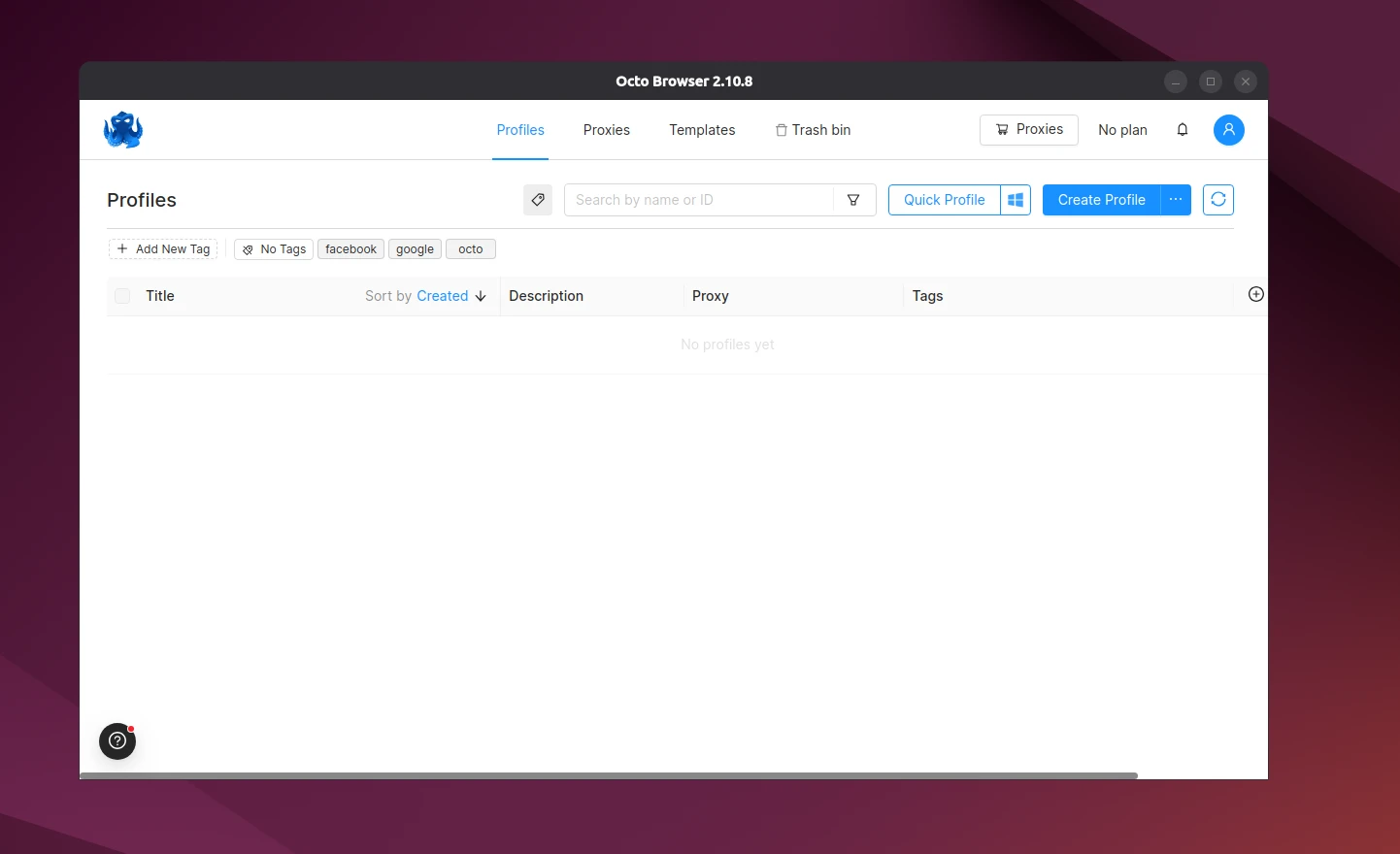Refresh the profiles list

1217,200
